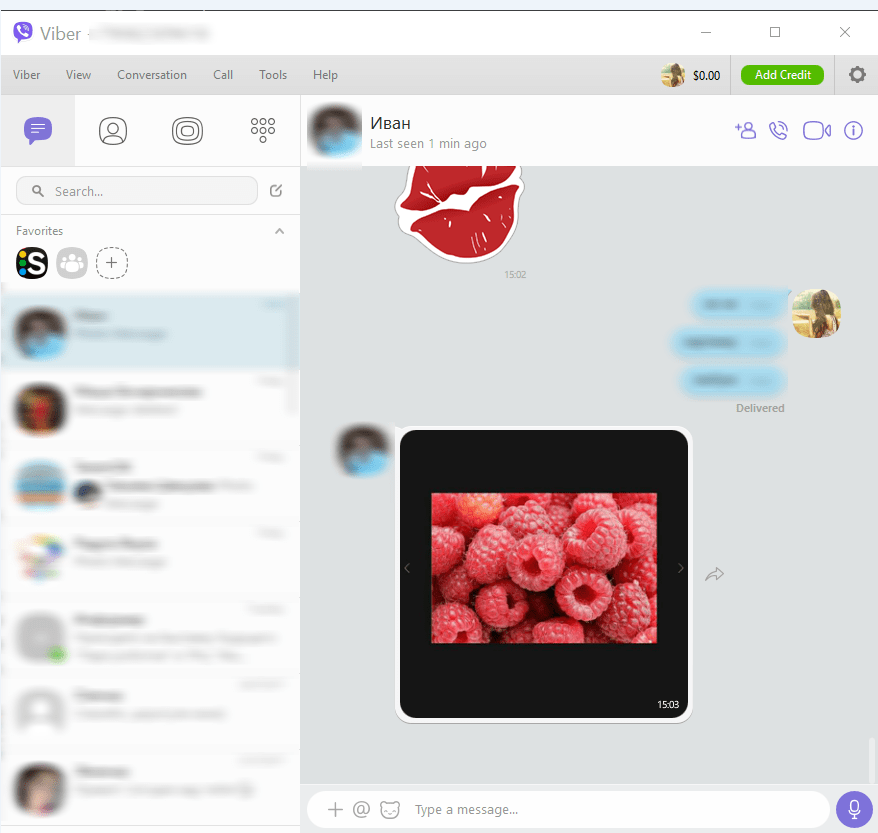Open the Contacts tab icon
This screenshot has width=878, height=833.
[113, 130]
